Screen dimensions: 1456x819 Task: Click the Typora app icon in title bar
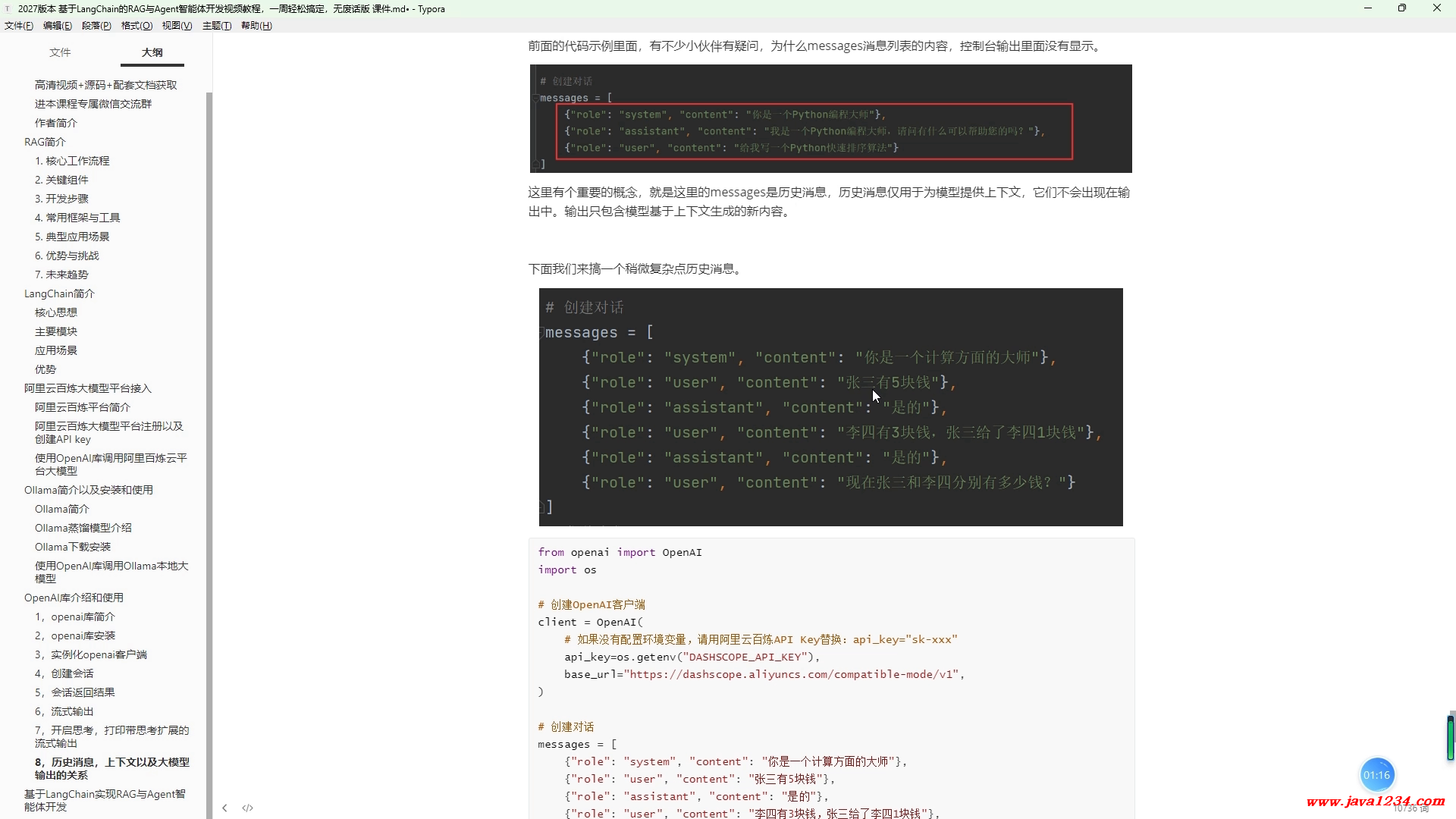8,9
